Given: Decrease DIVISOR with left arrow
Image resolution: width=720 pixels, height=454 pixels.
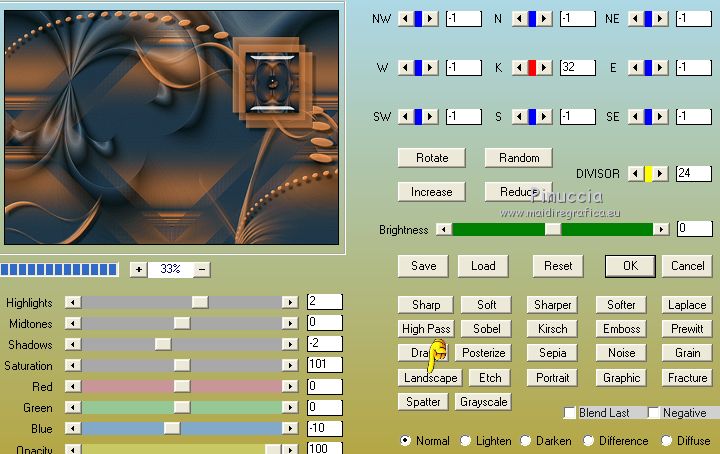Looking at the screenshot, I should coord(636,174).
